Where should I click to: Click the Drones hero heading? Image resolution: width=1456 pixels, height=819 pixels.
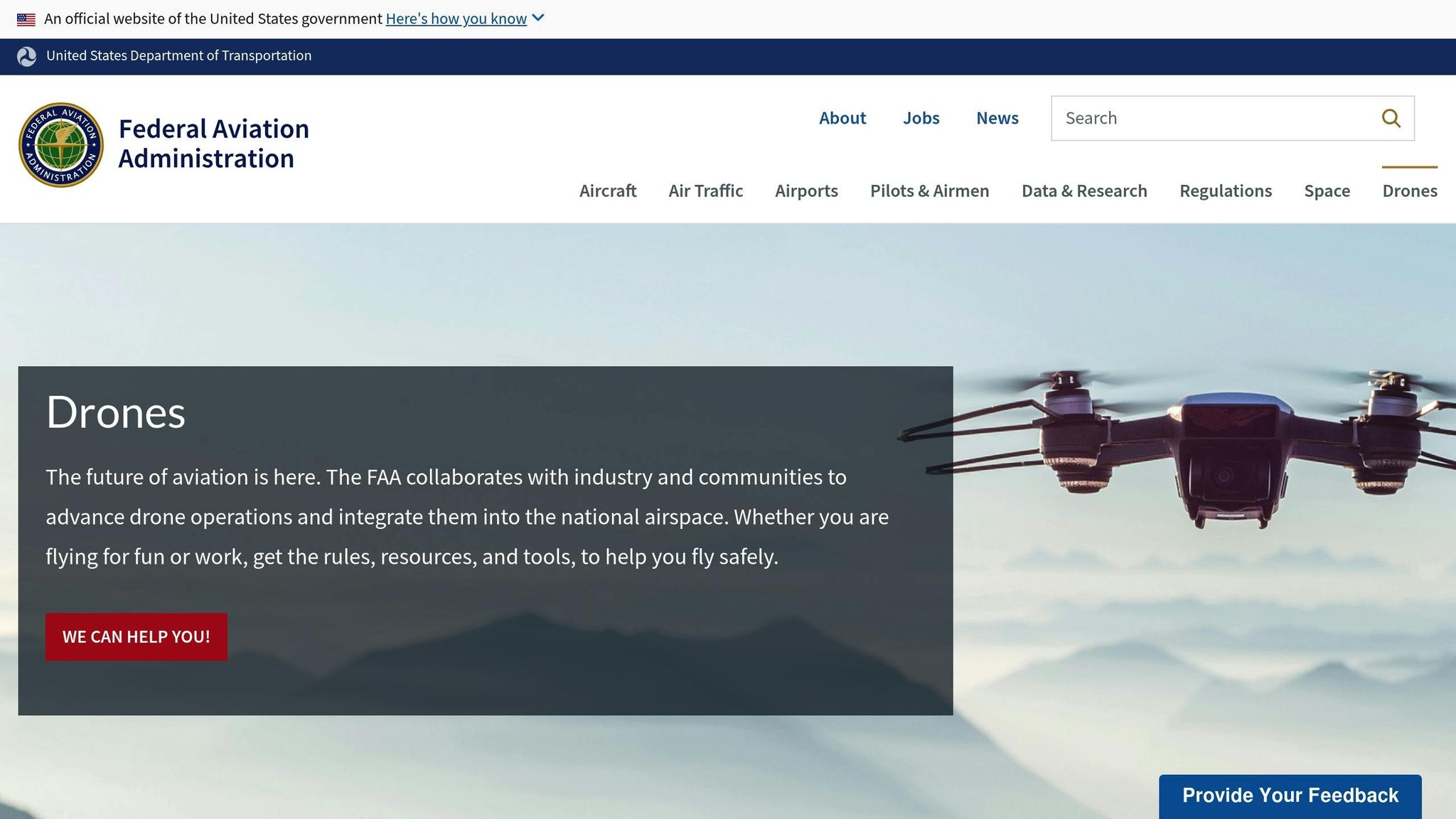[116, 412]
